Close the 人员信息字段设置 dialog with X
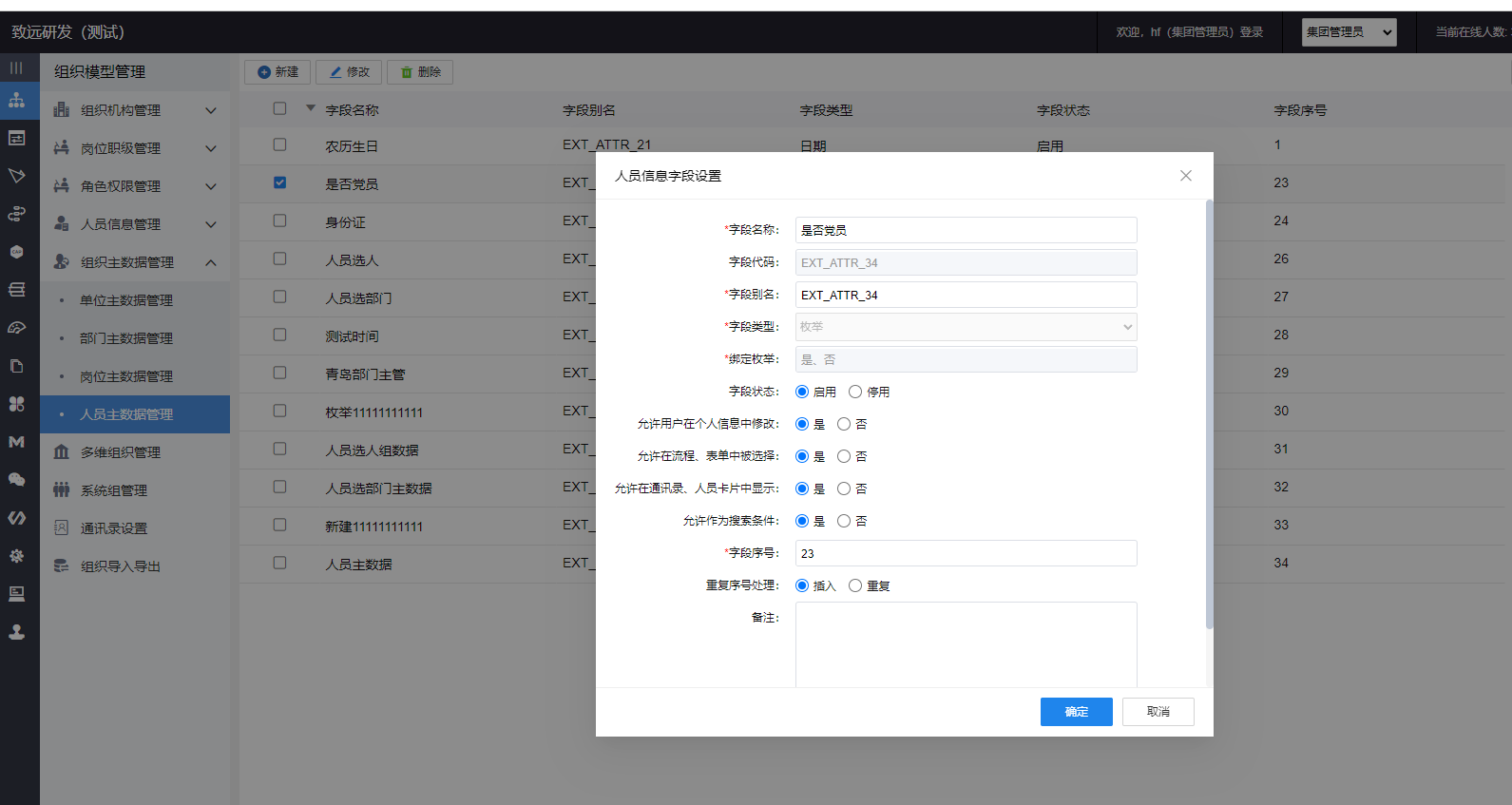The width and height of the screenshot is (1512, 805). click(1185, 176)
